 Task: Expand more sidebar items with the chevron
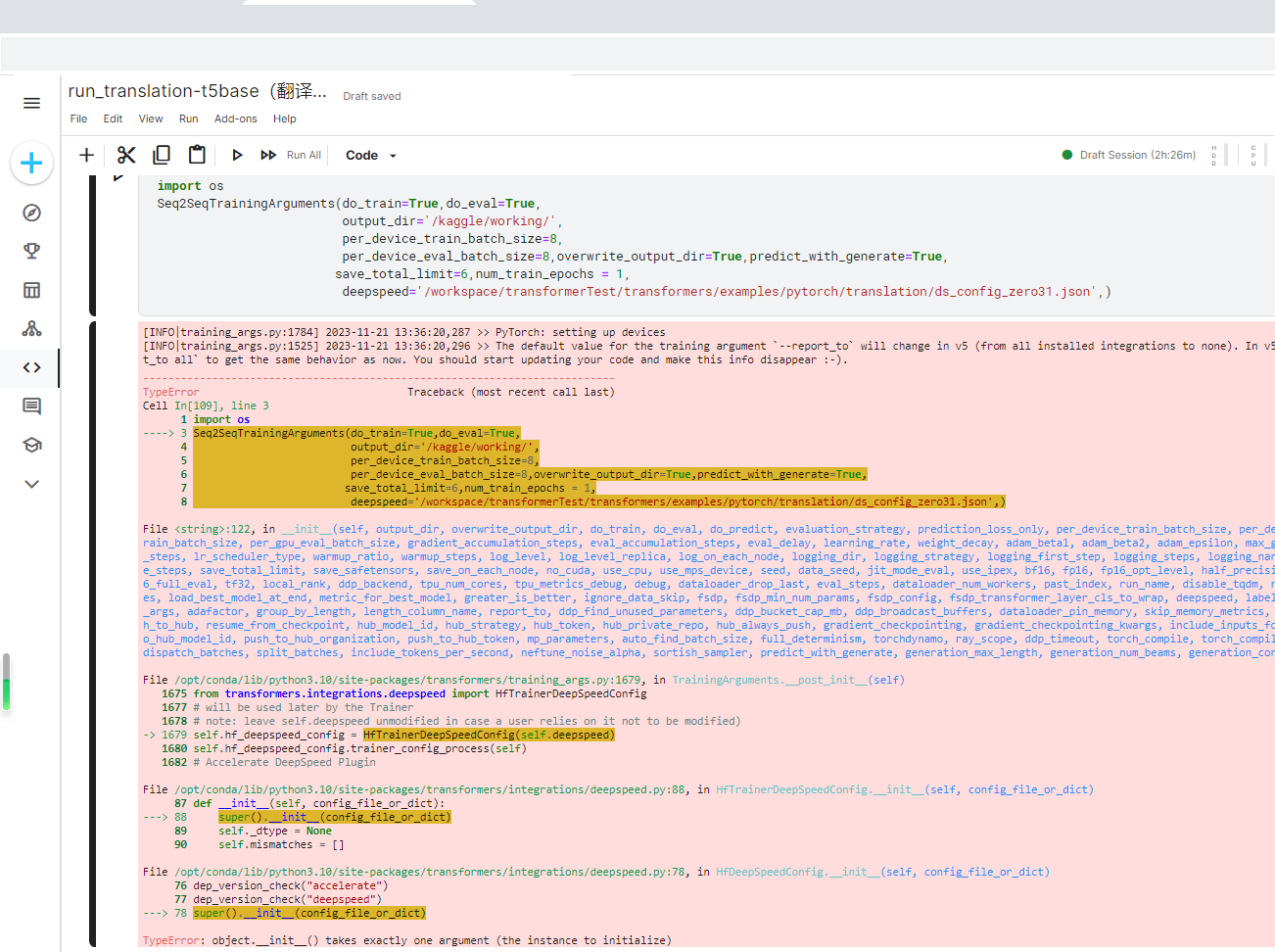[31, 484]
